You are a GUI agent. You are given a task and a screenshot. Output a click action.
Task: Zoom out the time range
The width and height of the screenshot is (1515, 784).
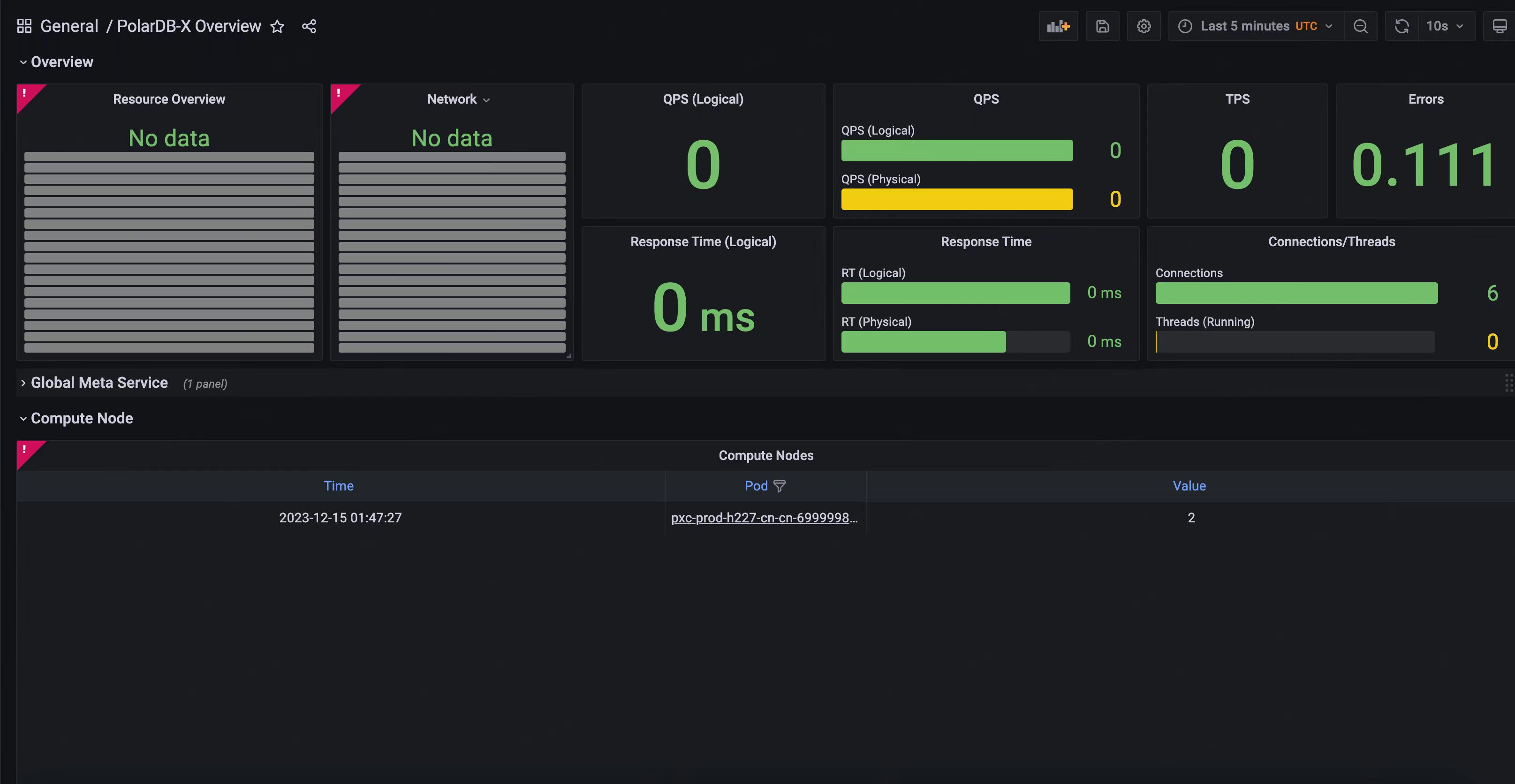pos(1360,26)
